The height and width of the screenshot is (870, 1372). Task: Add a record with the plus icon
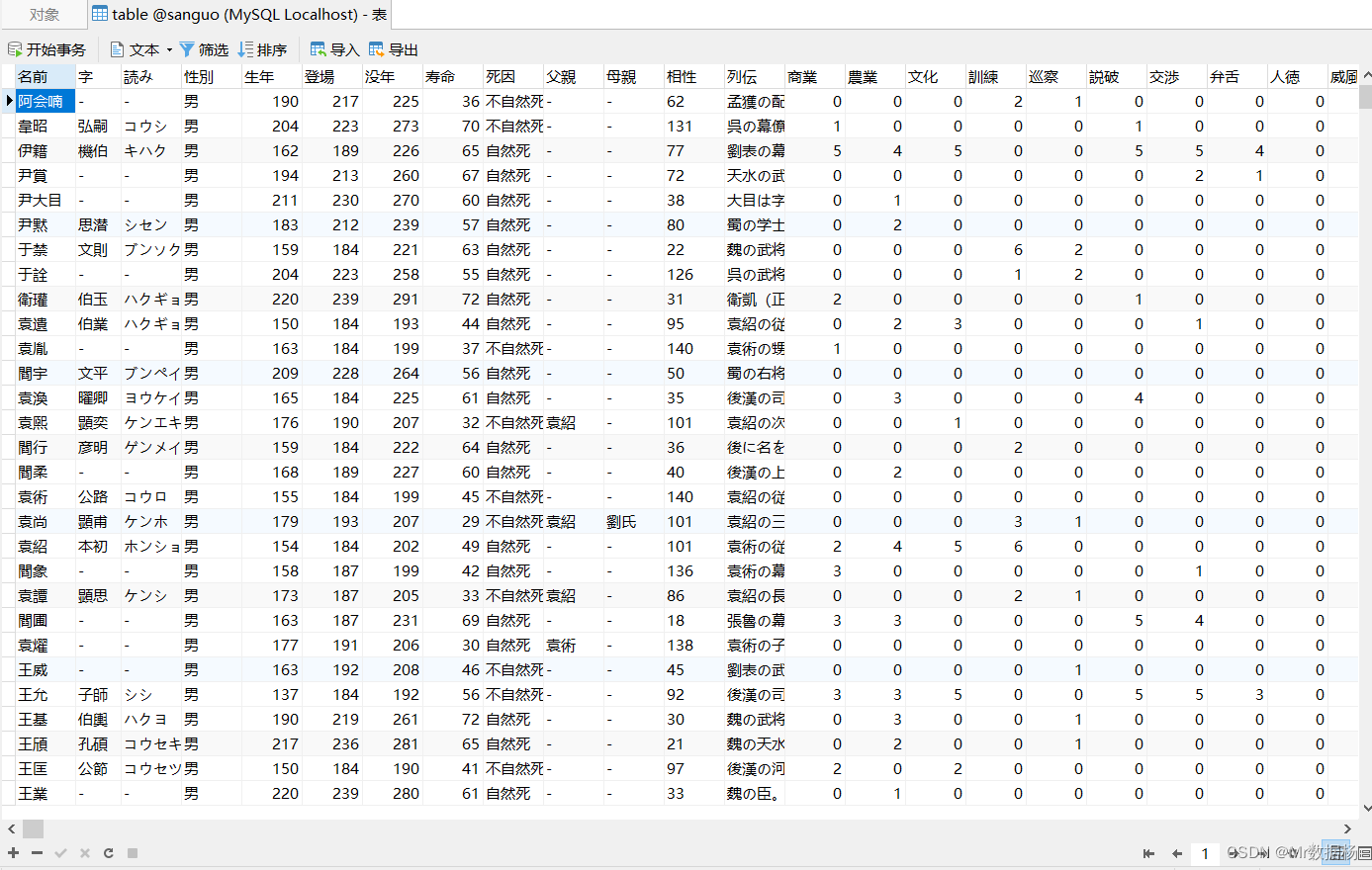point(13,852)
